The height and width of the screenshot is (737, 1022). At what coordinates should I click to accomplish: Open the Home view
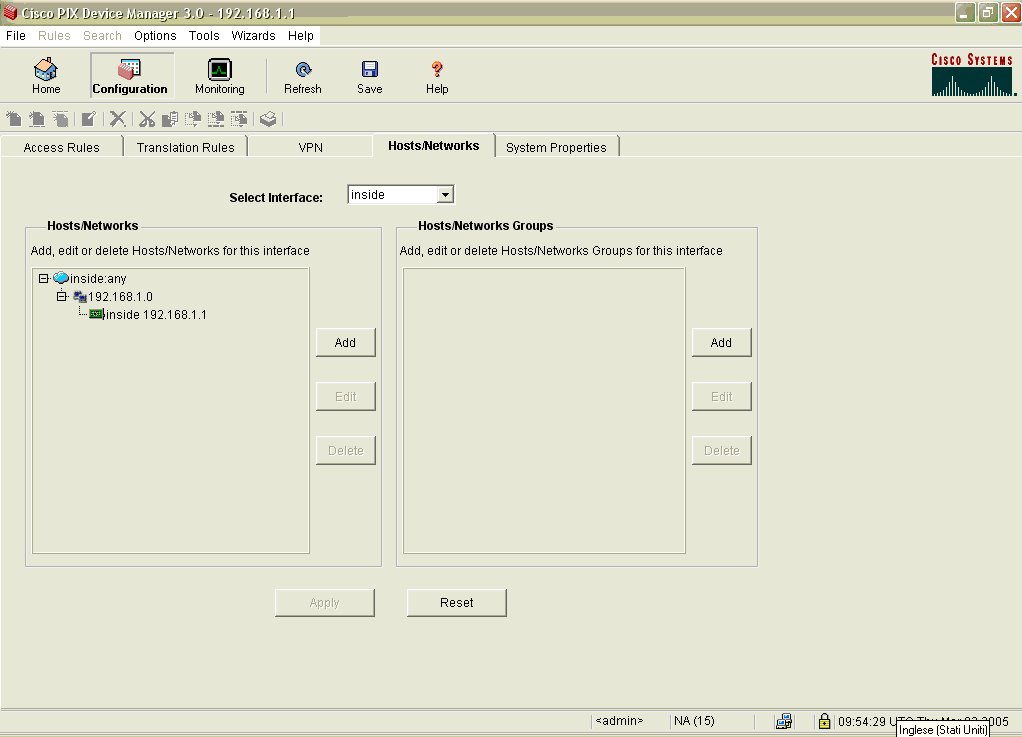(x=46, y=76)
